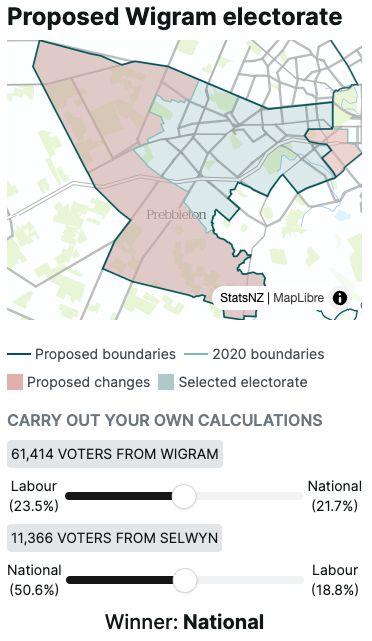Image resolution: width=372 pixels, height=641 pixels.
Task: Click the Proposed boundaries legend line
Action: pyautogui.click(x=19, y=354)
